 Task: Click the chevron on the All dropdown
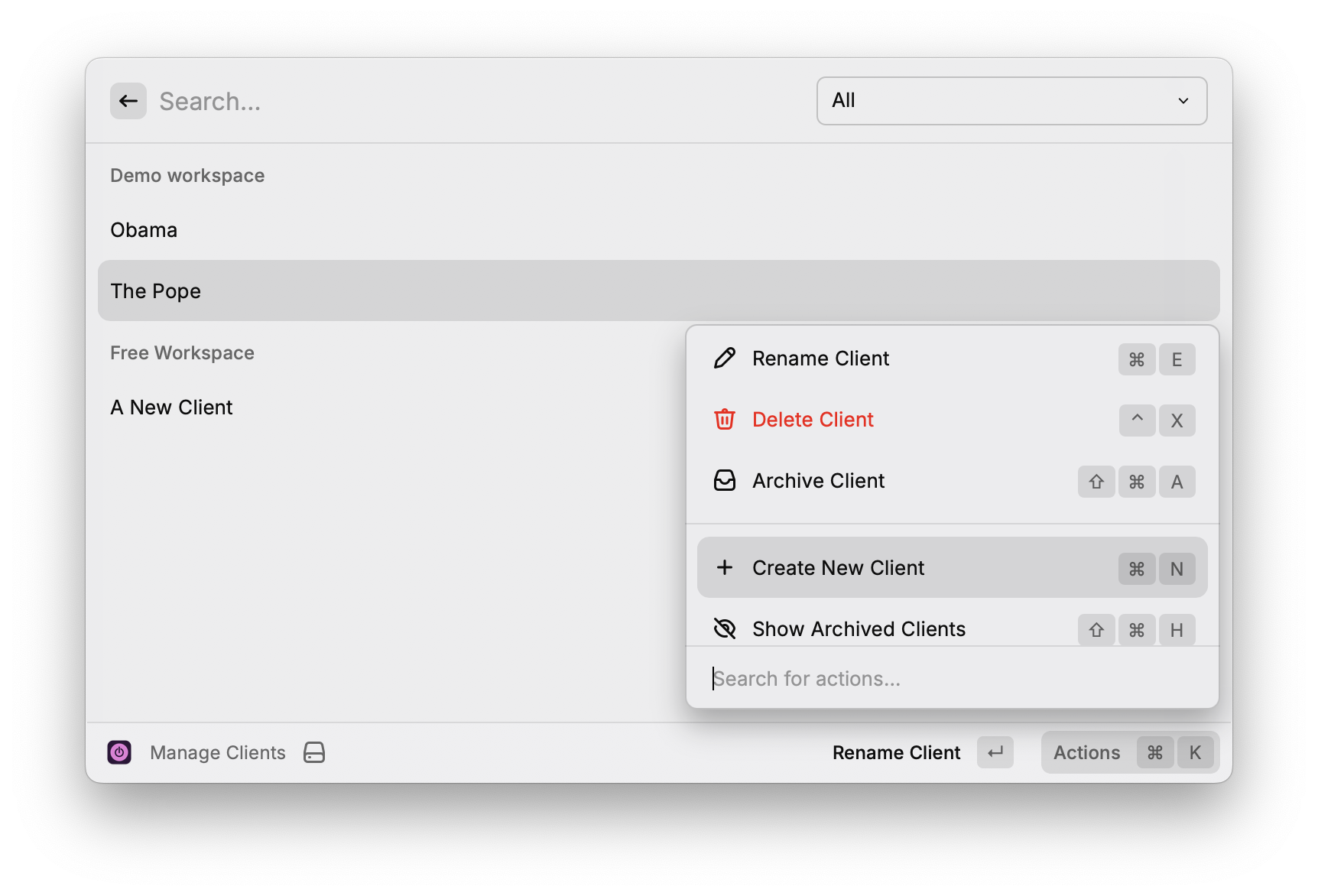pyautogui.click(x=1183, y=101)
